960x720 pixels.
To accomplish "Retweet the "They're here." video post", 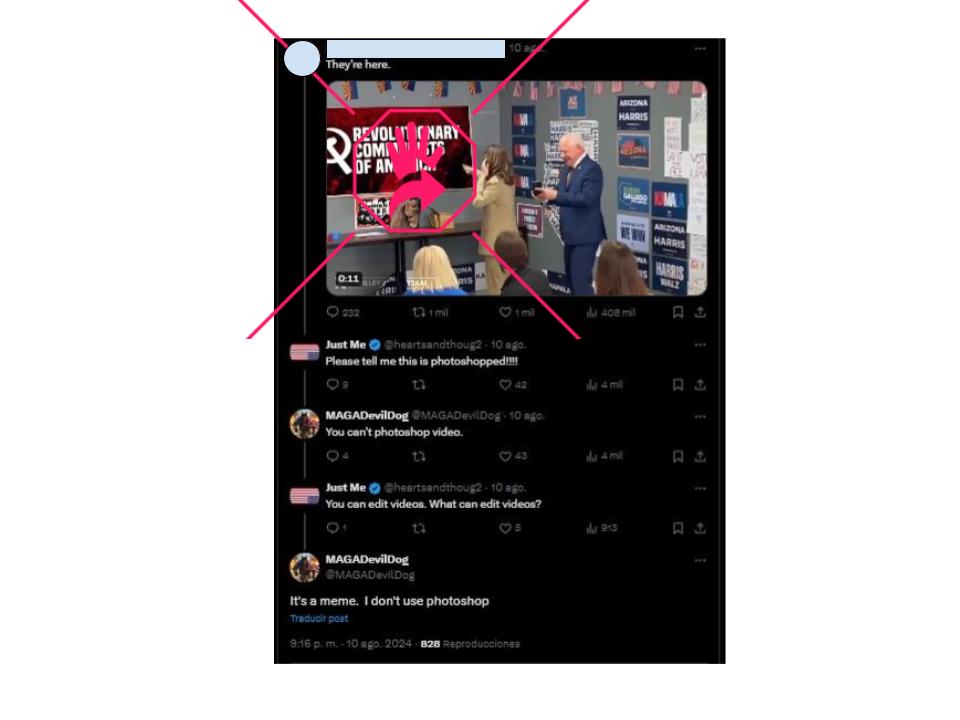I will coord(430,312).
